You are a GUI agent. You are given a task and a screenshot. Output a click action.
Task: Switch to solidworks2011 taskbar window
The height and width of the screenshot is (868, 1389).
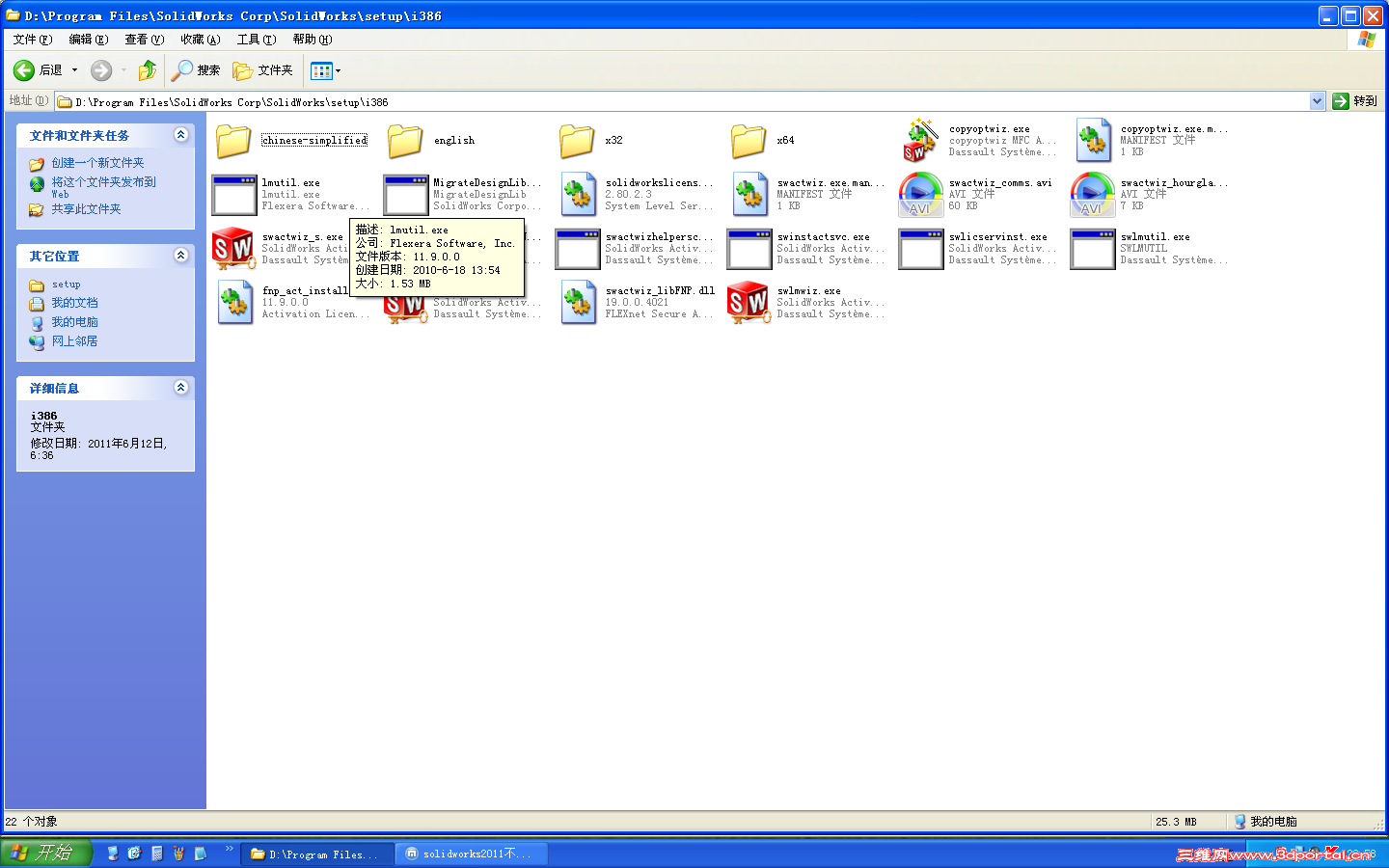coord(472,854)
